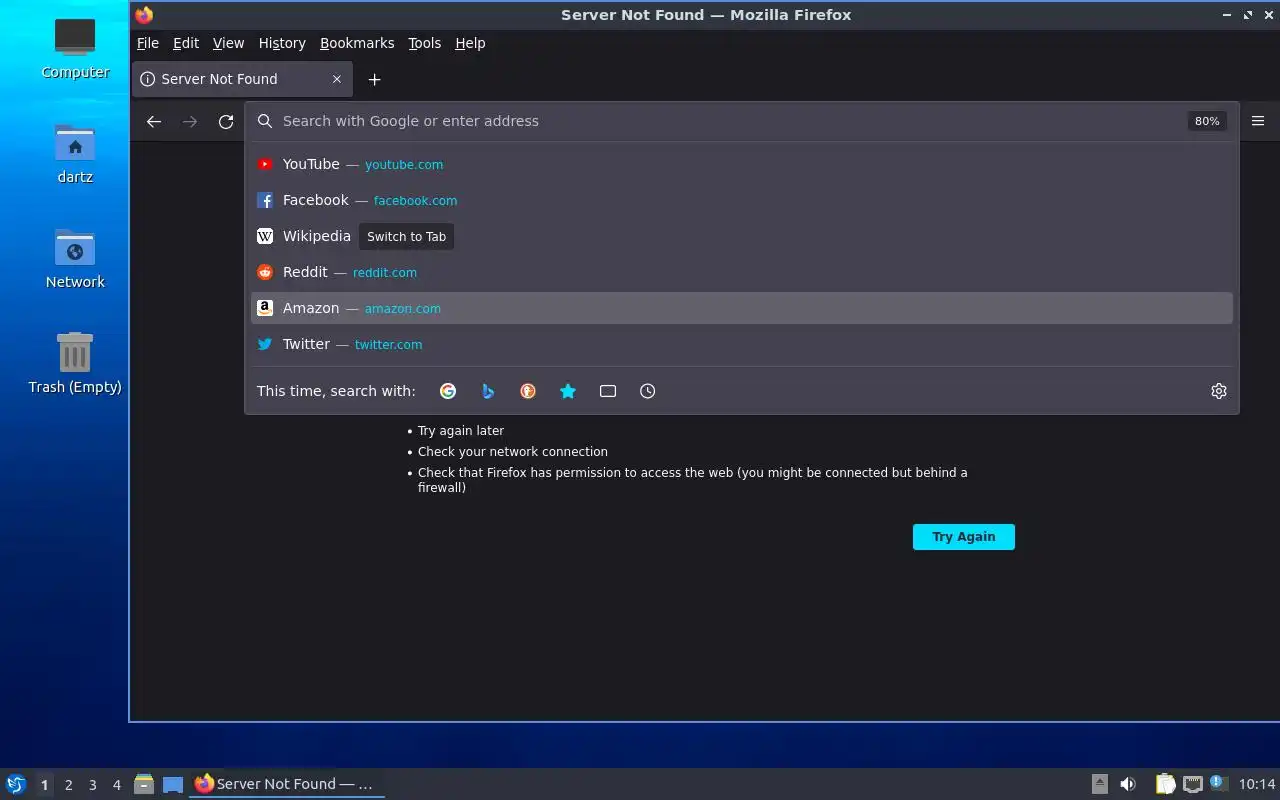
Task: Select the Network desktop icon
Action: point(75,259)
